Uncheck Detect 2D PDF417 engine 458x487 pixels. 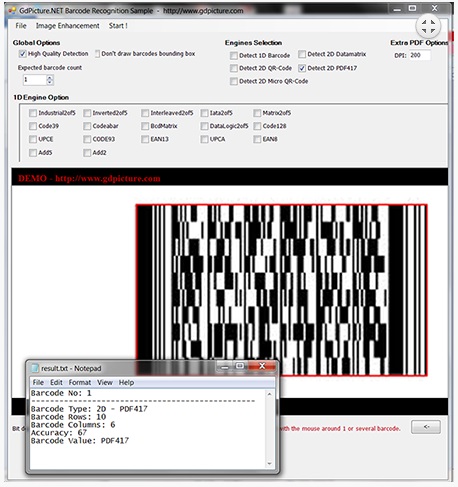pos(302,68)
